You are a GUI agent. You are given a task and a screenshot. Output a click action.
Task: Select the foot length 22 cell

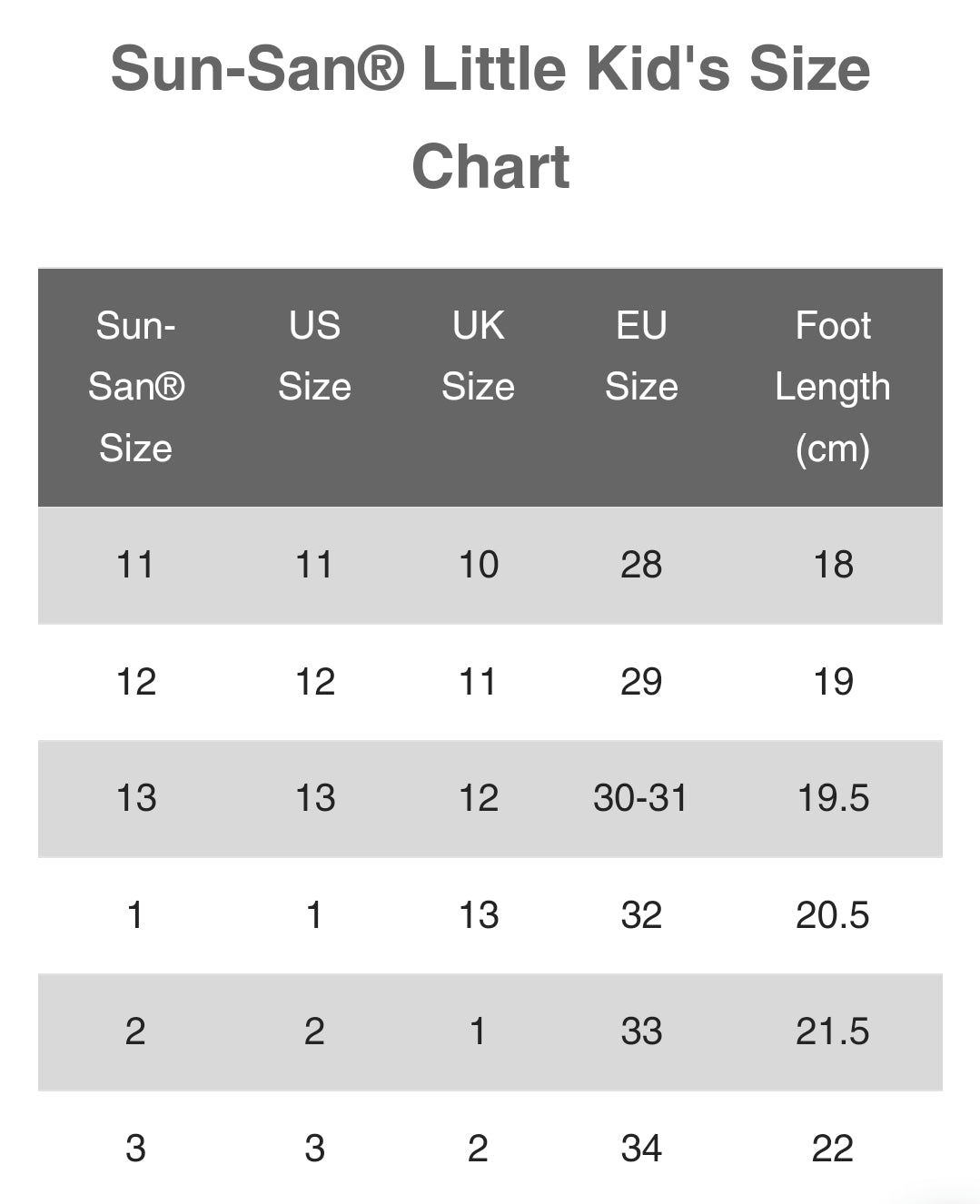point(832,1149)
